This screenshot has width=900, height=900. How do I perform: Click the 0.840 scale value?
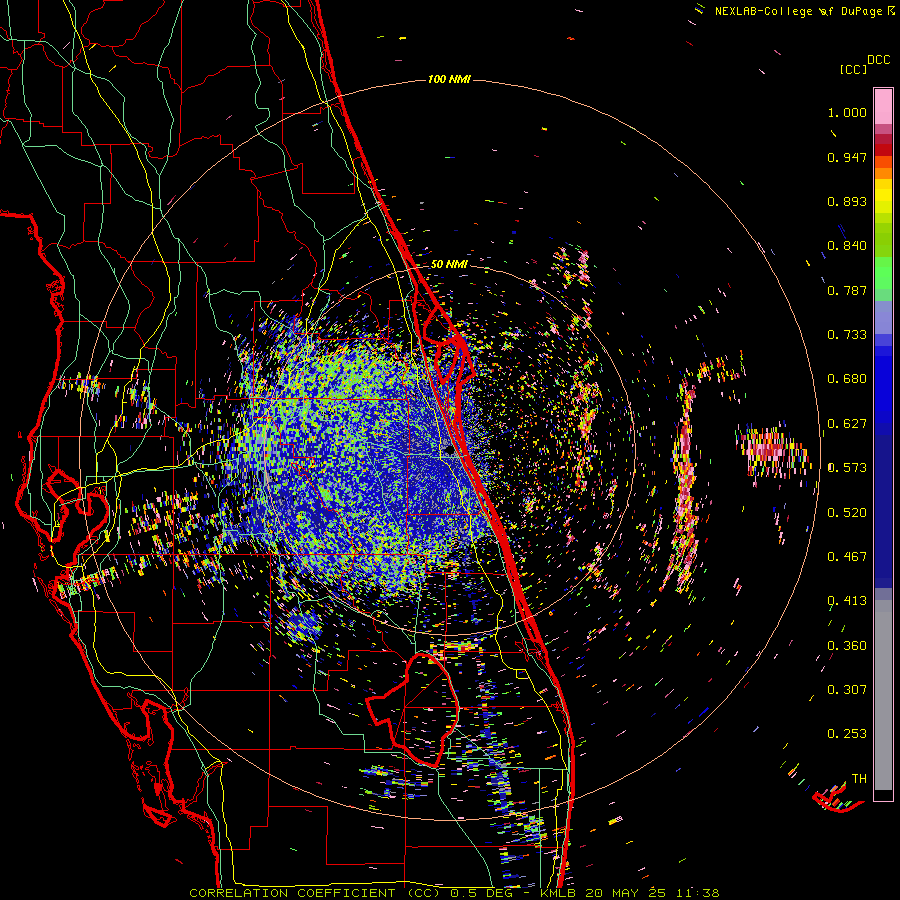point(847,246)
